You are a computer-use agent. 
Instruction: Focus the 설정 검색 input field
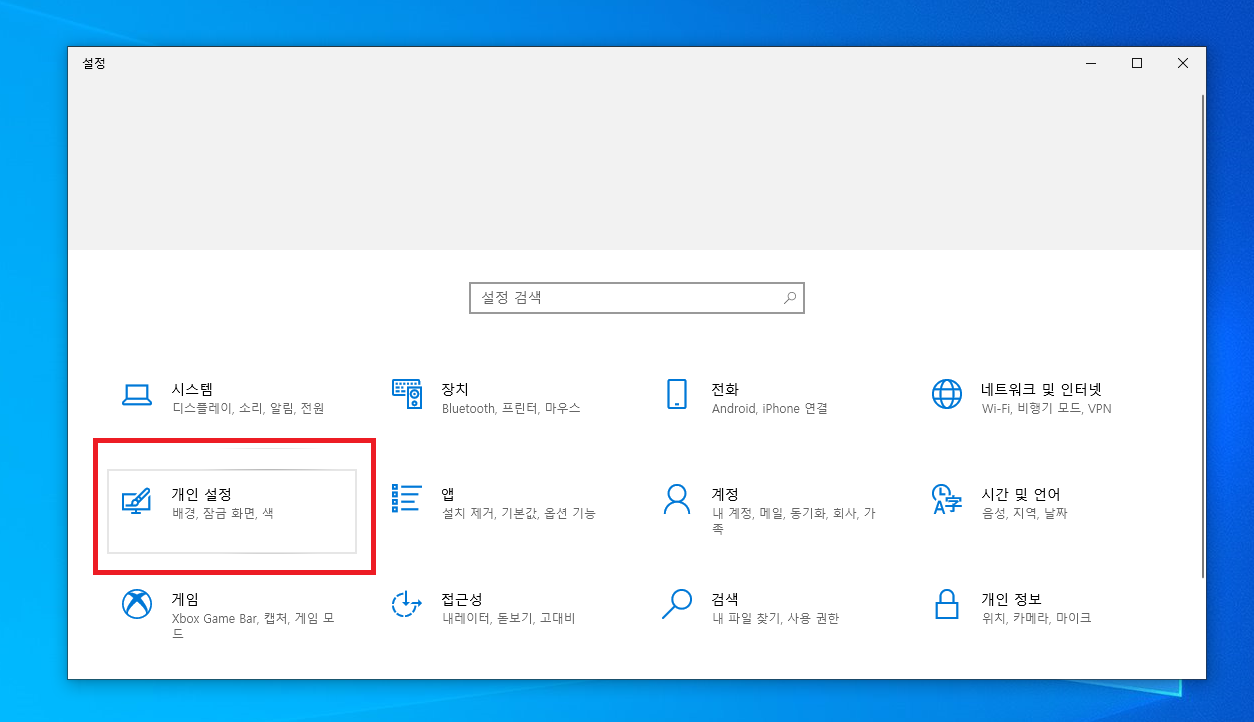click(x=637, y=298)
